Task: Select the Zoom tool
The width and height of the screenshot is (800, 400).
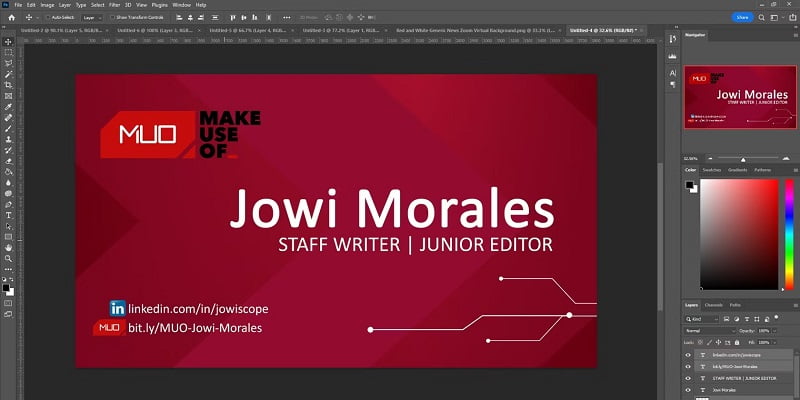Action: pos(8,258)
